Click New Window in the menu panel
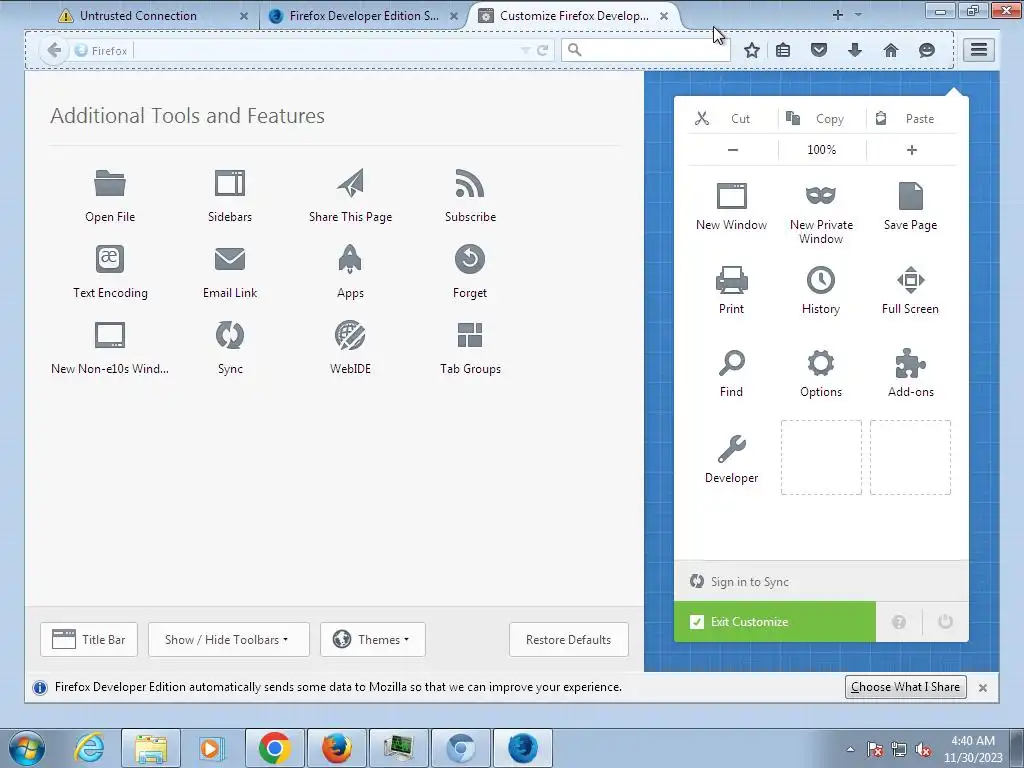This screenshot has width=1024, height=768. point(731,206)
